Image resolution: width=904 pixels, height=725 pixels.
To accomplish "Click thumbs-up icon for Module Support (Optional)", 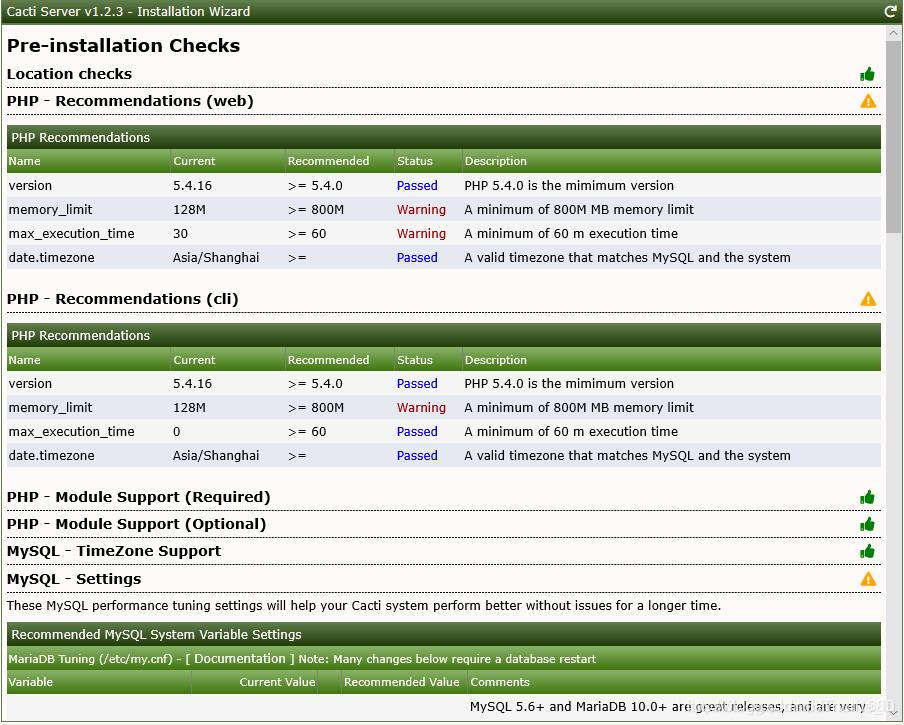I will point(867,524).
